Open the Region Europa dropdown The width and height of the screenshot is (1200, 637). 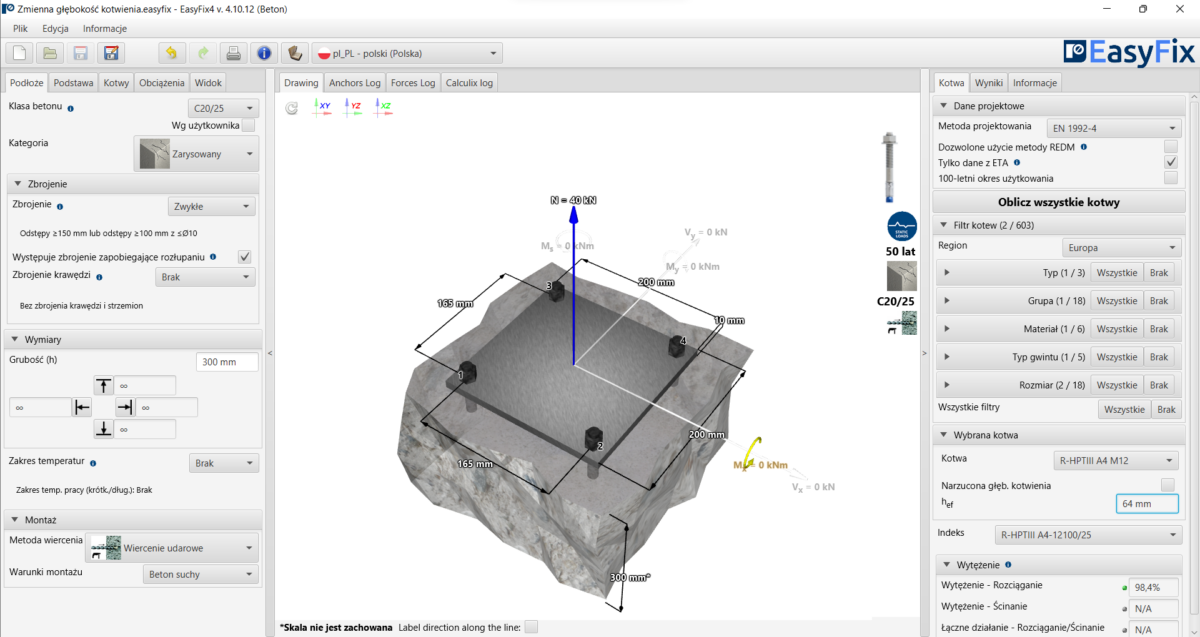tap(1122, 246)
